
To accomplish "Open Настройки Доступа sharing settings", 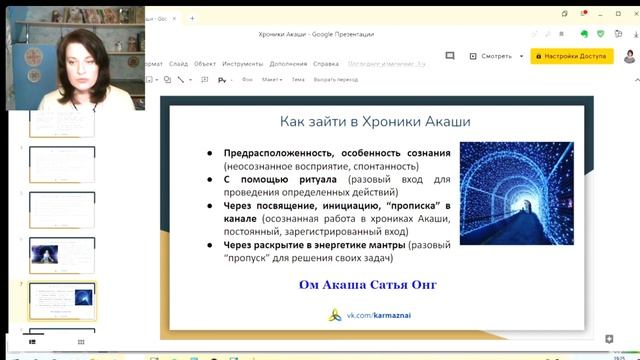I will [x=572, y=56].
